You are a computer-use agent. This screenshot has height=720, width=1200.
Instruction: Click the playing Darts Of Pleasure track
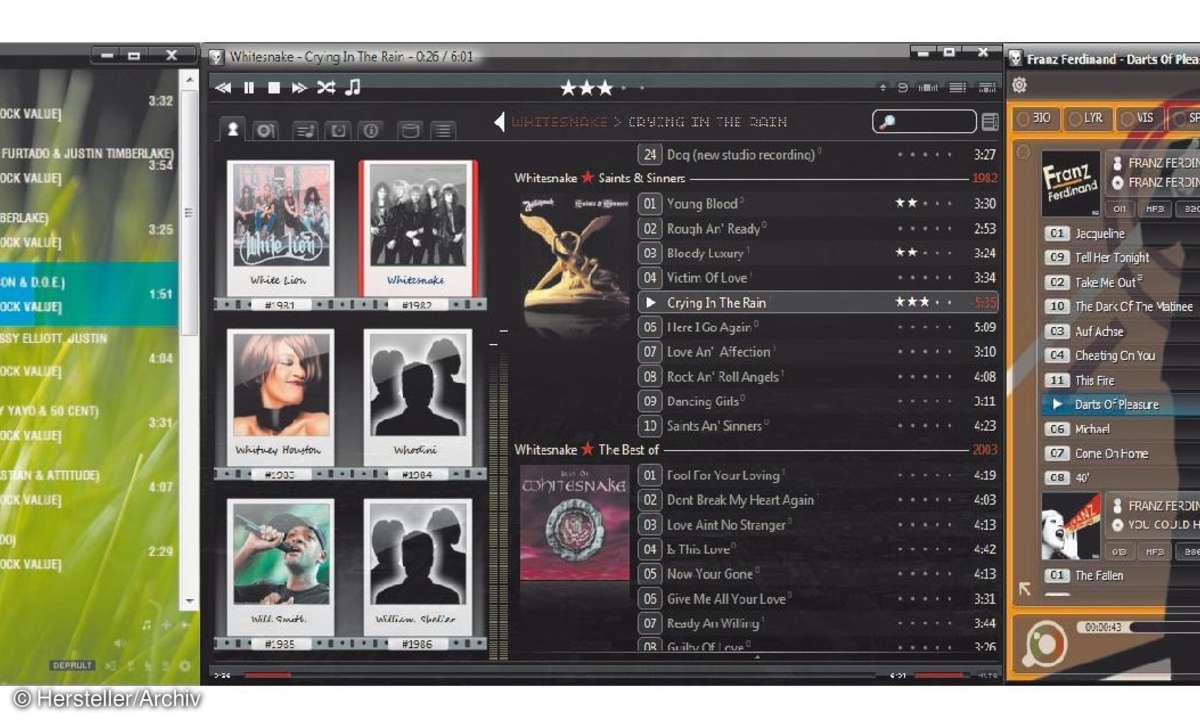coord(1121,405)
